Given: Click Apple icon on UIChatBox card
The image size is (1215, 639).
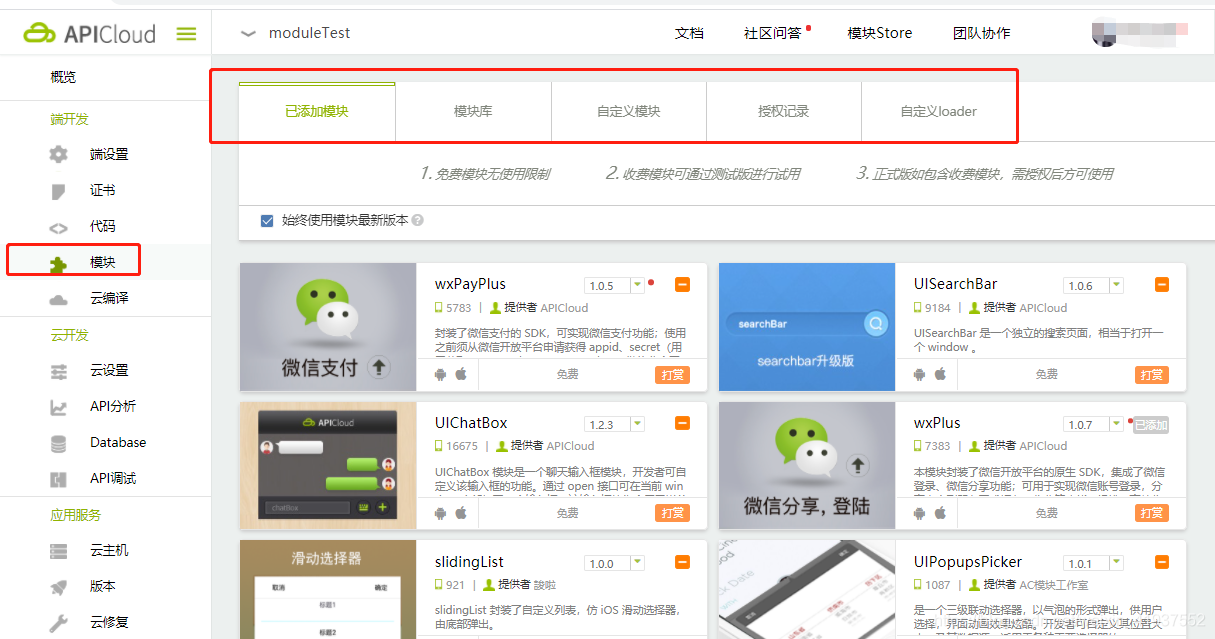Looking at the screenshot, I should pos(461,513).
